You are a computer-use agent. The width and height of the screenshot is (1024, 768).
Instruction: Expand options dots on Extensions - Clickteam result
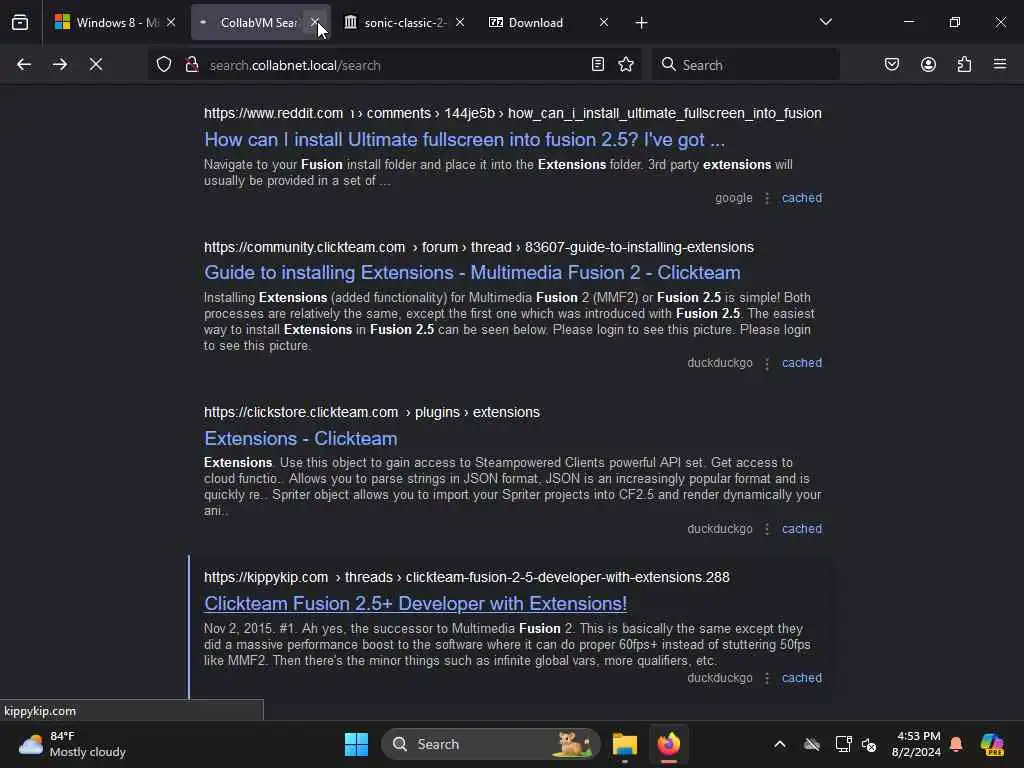pyautogui.click(x=767, y=529)
